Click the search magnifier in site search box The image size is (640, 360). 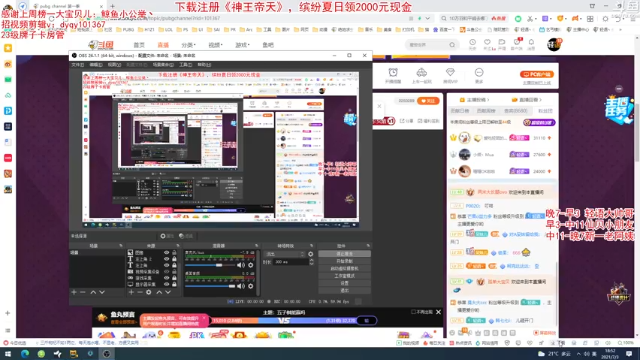pyautogui.click(x=452, y=45)
